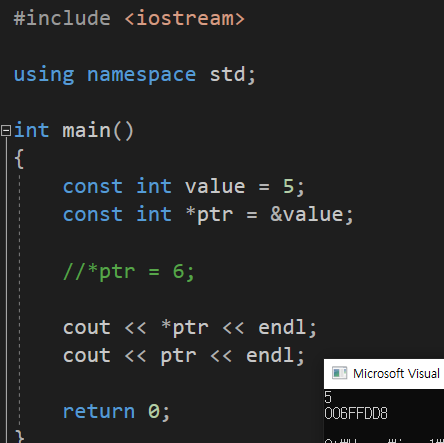
Task: Click the Microsoft Visual console window icon
Action: click(340, 373)
